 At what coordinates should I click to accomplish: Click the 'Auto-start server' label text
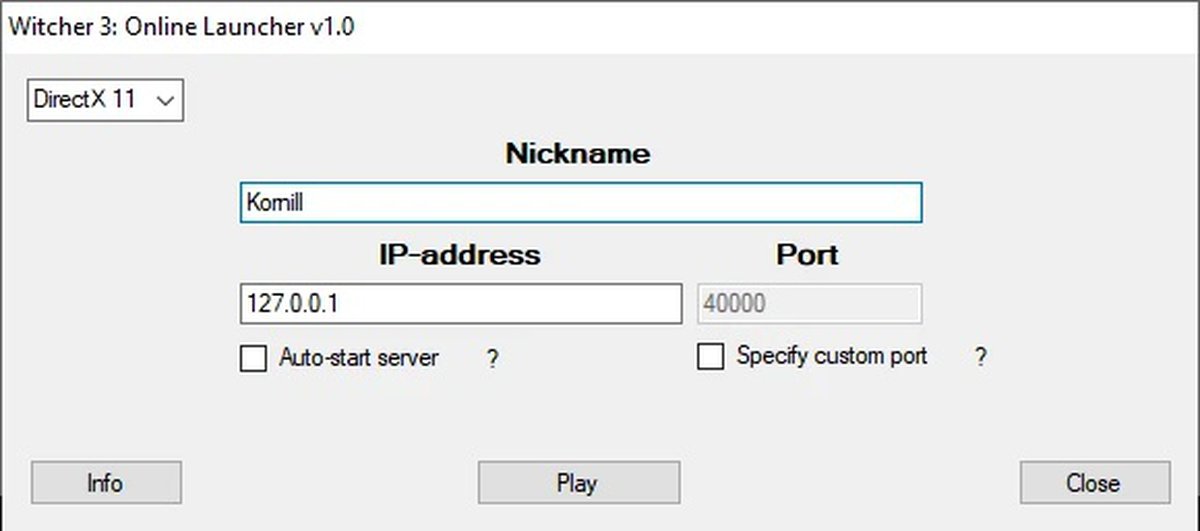pyautogui.click(x=358, y=357)
